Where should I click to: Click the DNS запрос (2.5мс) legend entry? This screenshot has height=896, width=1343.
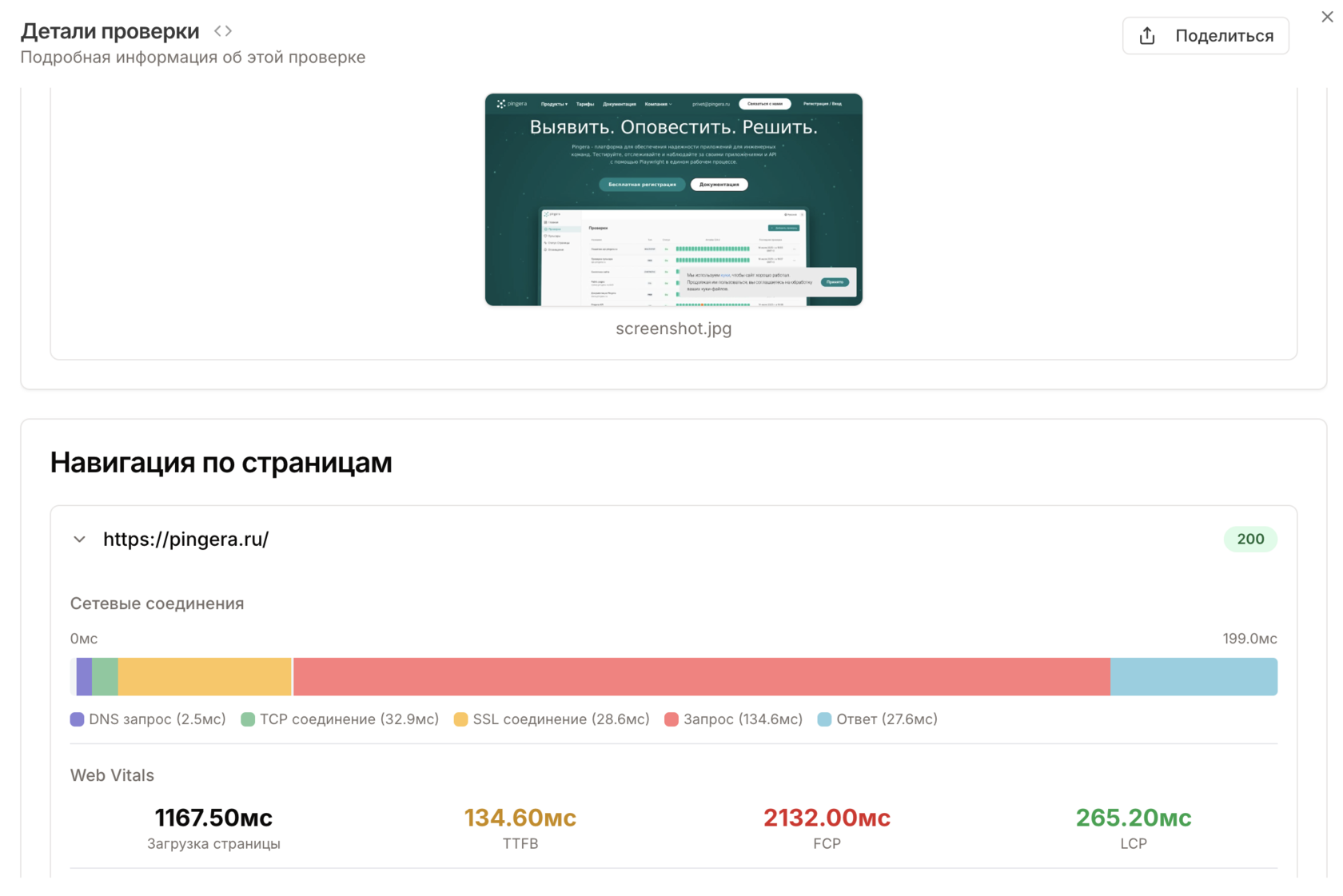(x=148, y=719)
